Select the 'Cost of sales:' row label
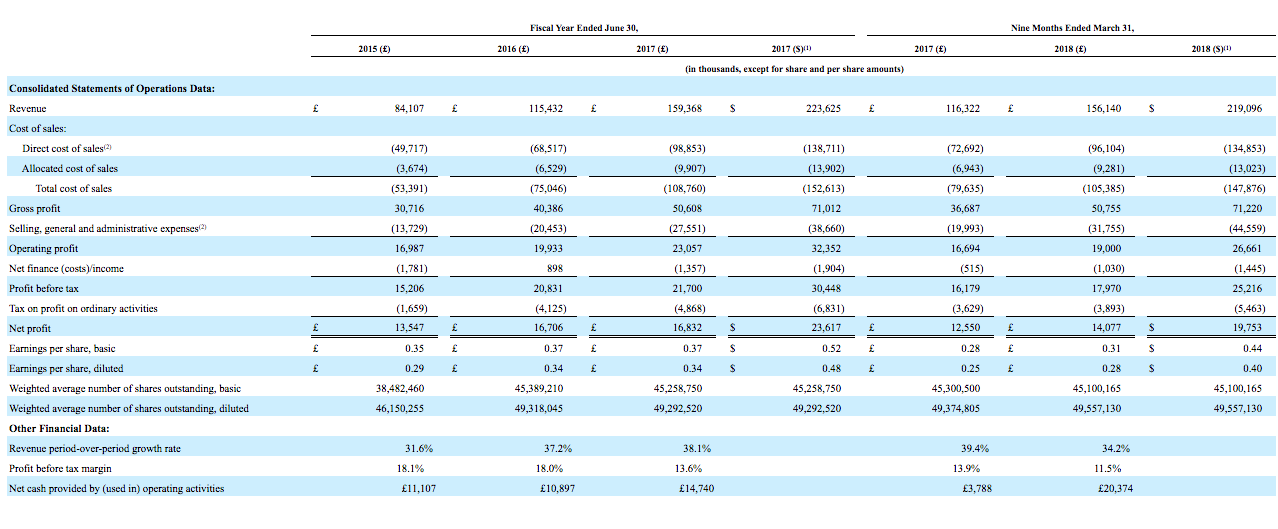 pos(36,128)
